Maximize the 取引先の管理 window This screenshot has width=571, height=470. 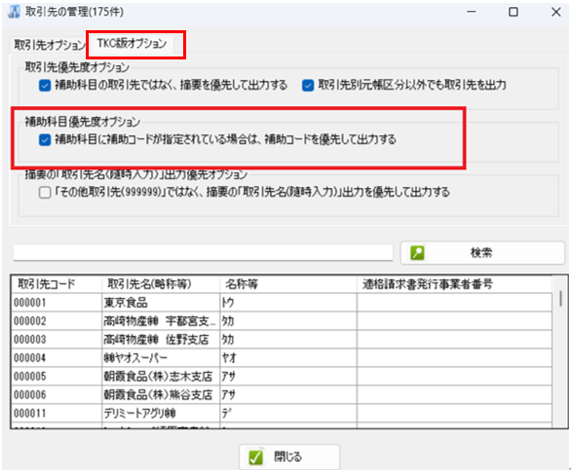tap(513, 12)
